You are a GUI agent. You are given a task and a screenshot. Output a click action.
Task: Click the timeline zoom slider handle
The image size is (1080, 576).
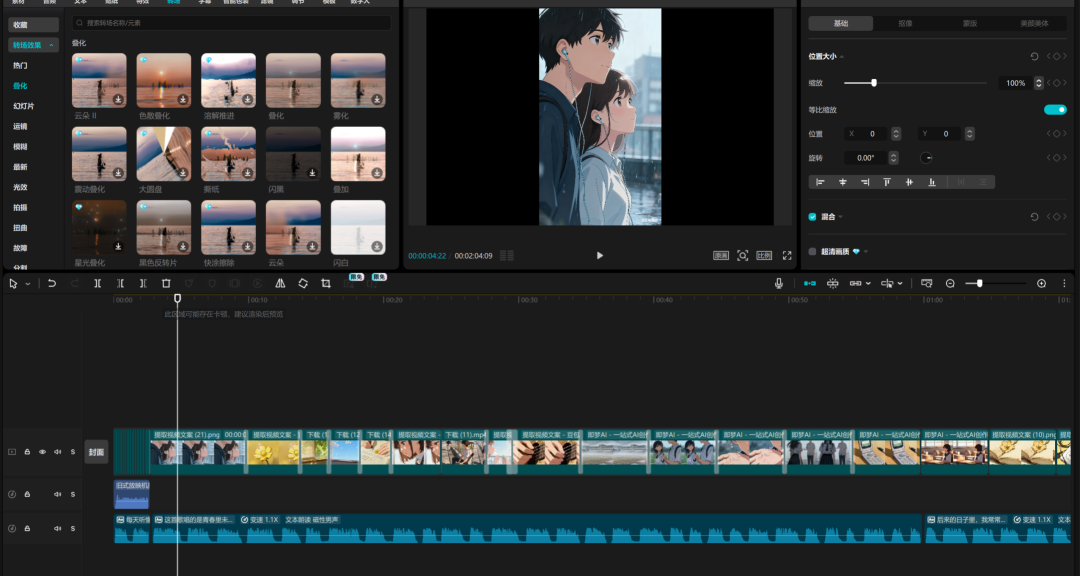979,283
